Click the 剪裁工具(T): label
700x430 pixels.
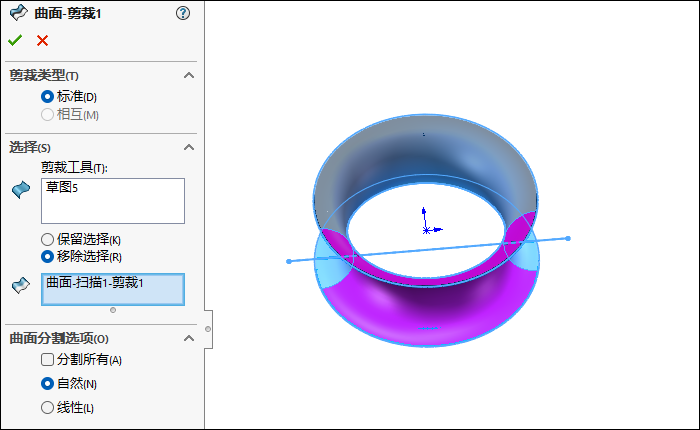click(75, 168)
